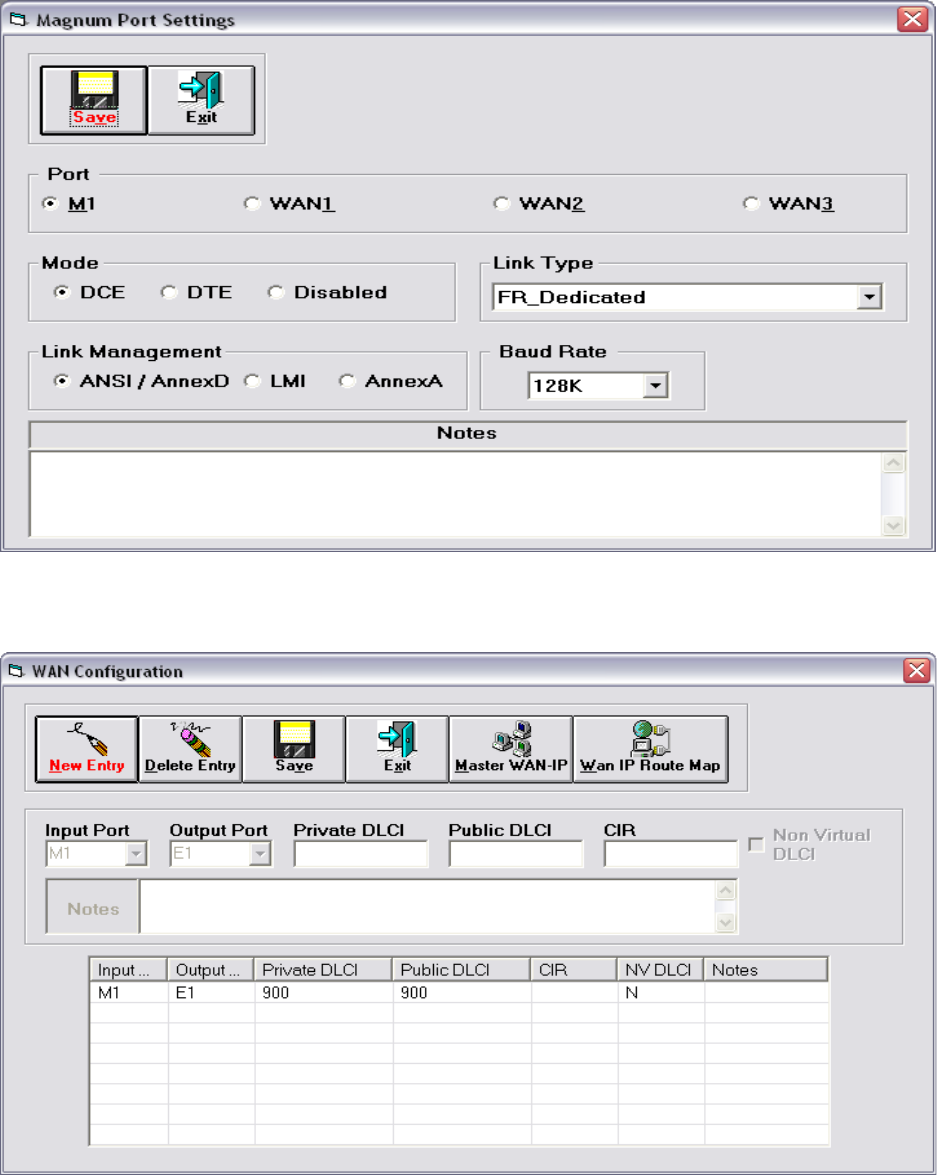937x1175 pixels.
Task: Click up arrow of Port Settings Notes scrollbar
Action: [894, 463]
